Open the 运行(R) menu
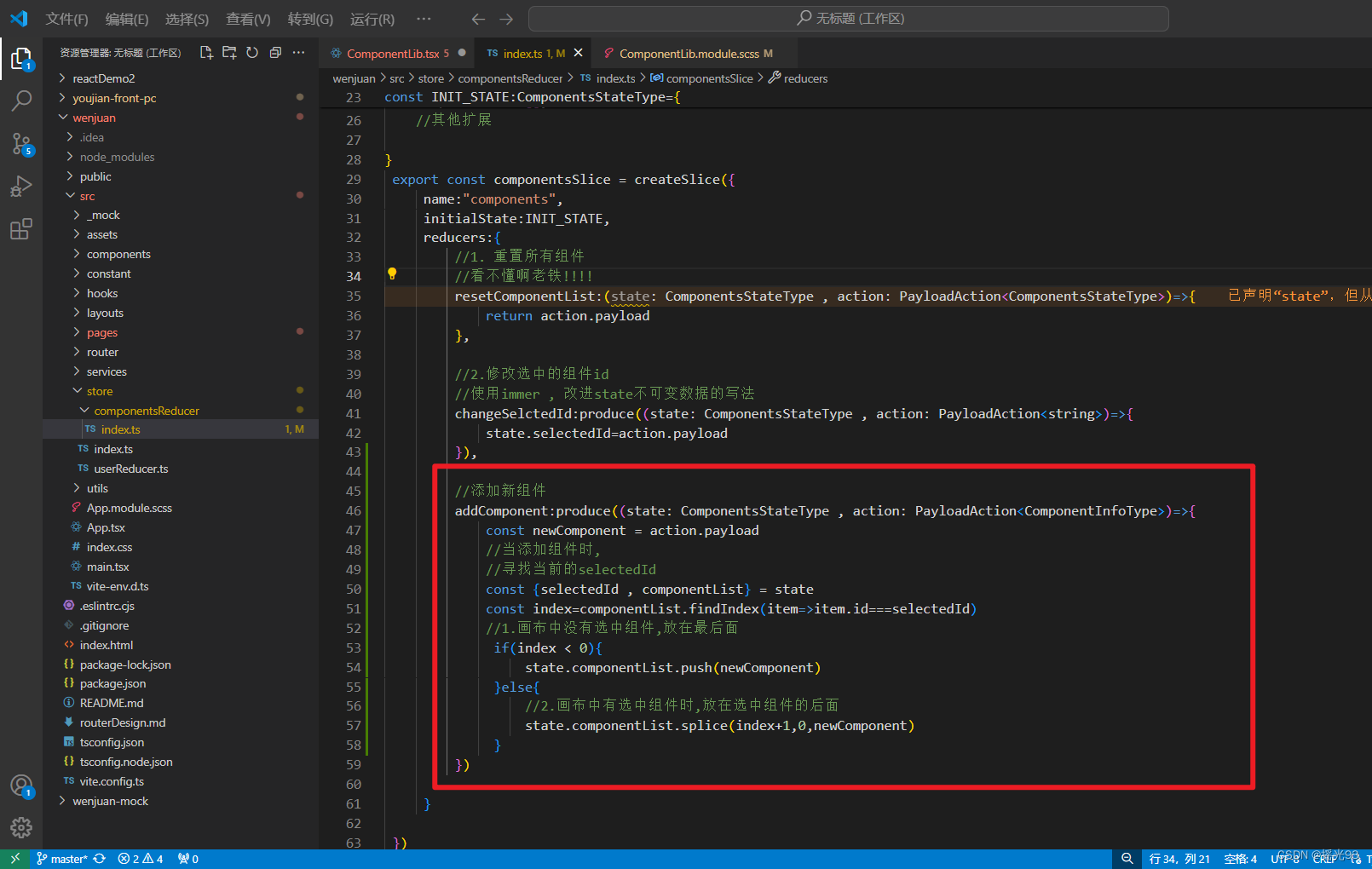Viewport: 1372px width, 869px height. tap(372, 19)
